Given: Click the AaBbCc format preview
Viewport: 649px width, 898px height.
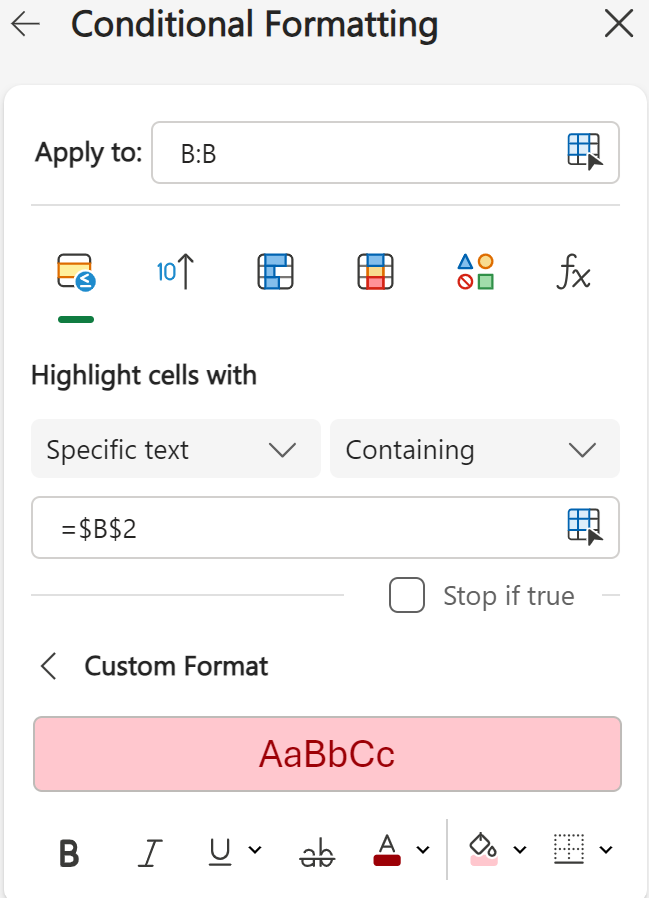Looking at the screenshot, I should click(327, 753).
